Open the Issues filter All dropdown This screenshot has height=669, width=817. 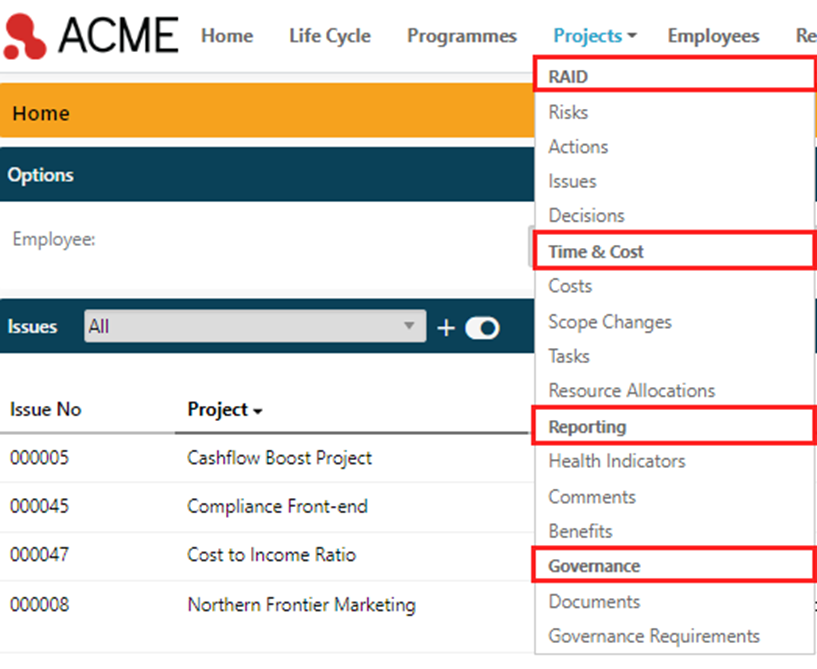[255, 326]
